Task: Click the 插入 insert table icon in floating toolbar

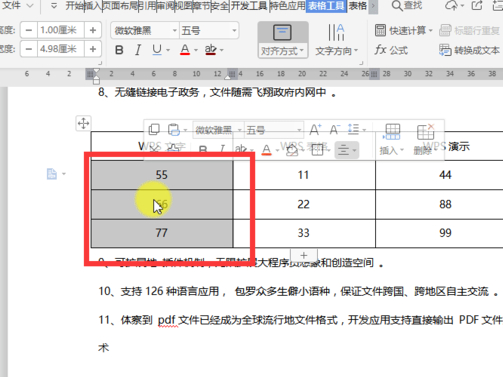Action: (392, 132)
